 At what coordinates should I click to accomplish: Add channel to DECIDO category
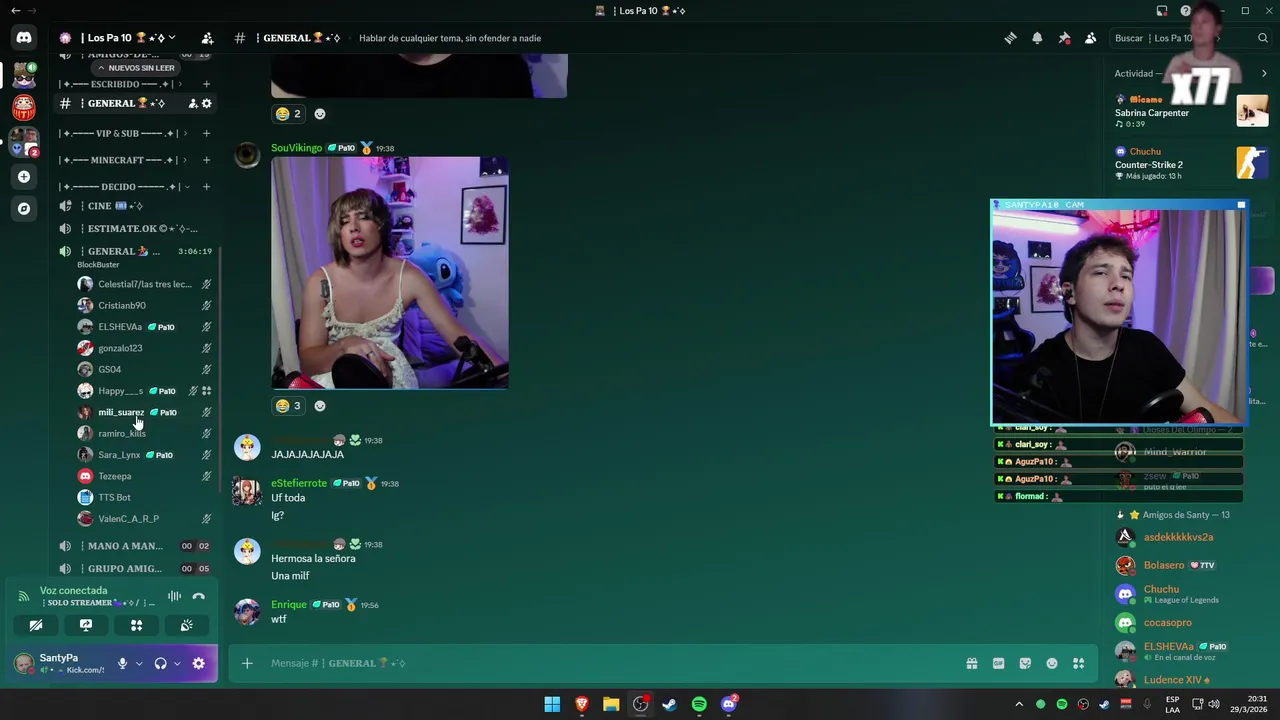(x=206, y=187)
